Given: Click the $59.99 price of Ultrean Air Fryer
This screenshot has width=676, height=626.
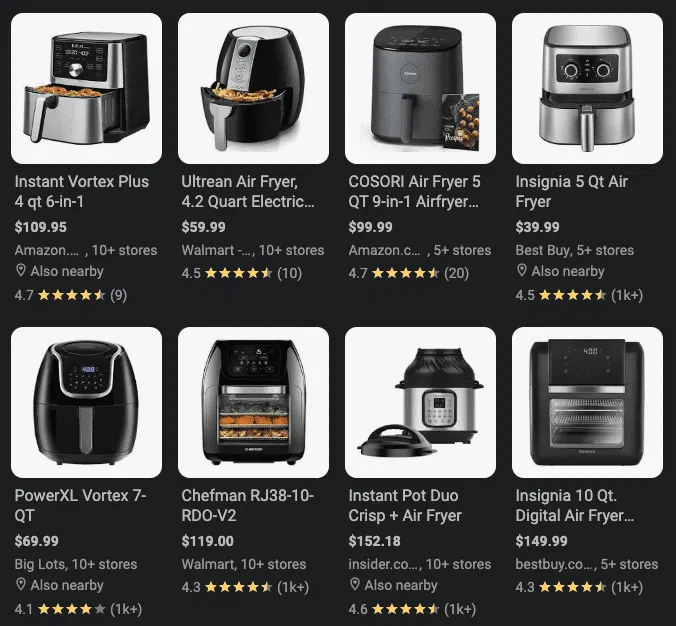Looking at the screenshot, I should pyautogui.click(x=203, y=227).
